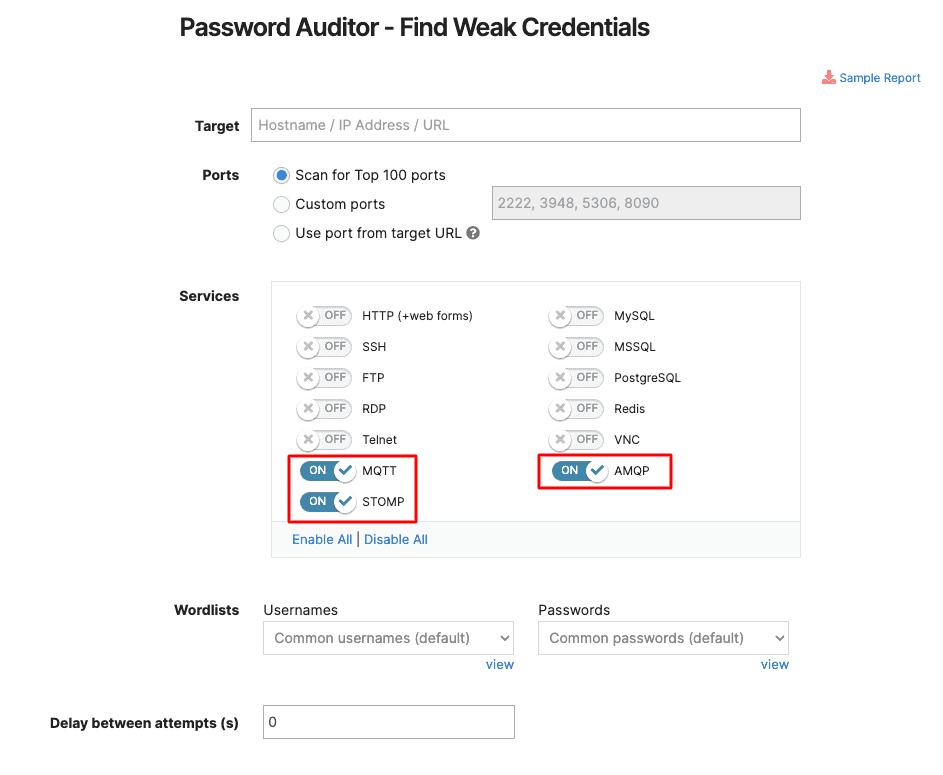Open the Passwords wordlist dropdown
The height and width of the screenshot is (775, 943).
[x=663, y=637]
